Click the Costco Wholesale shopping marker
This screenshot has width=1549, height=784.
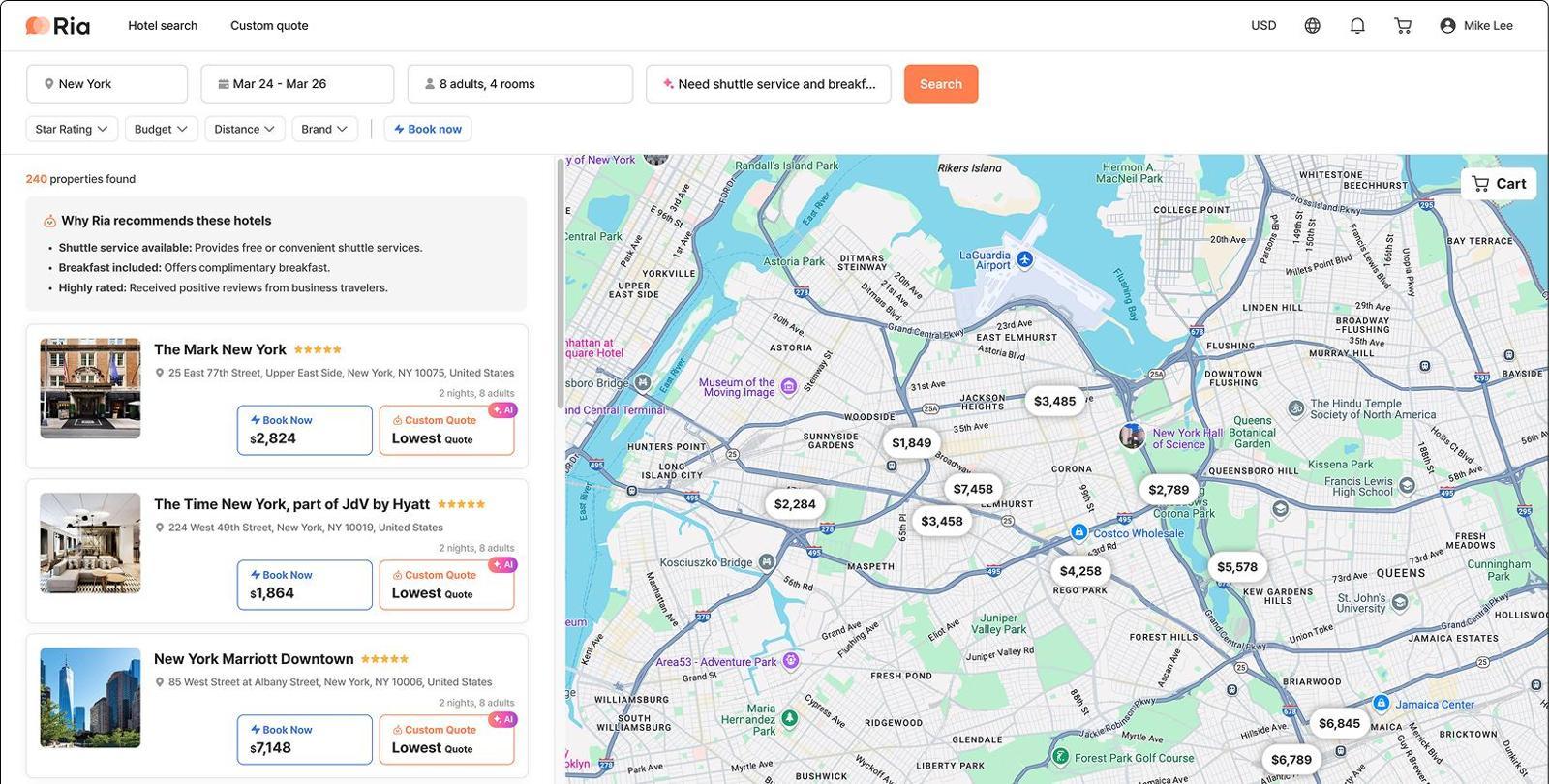coord(1078,532)
